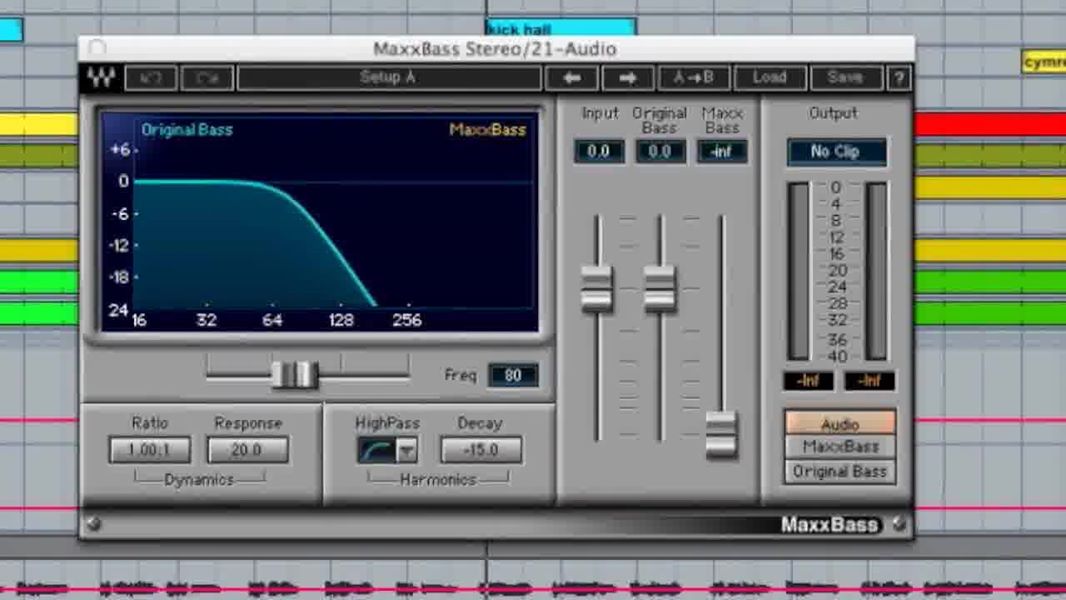Screen dimensions: 1066x600
Task: Click the Original Bass label in graph
Action: [187, 130]
